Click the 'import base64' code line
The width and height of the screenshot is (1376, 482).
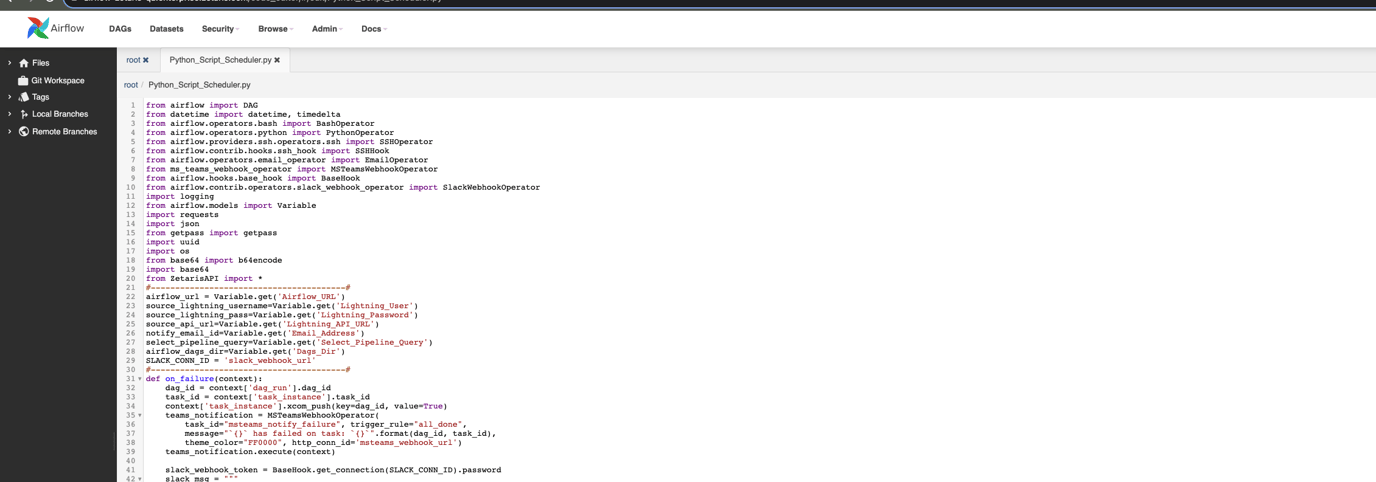coord(177,269)
